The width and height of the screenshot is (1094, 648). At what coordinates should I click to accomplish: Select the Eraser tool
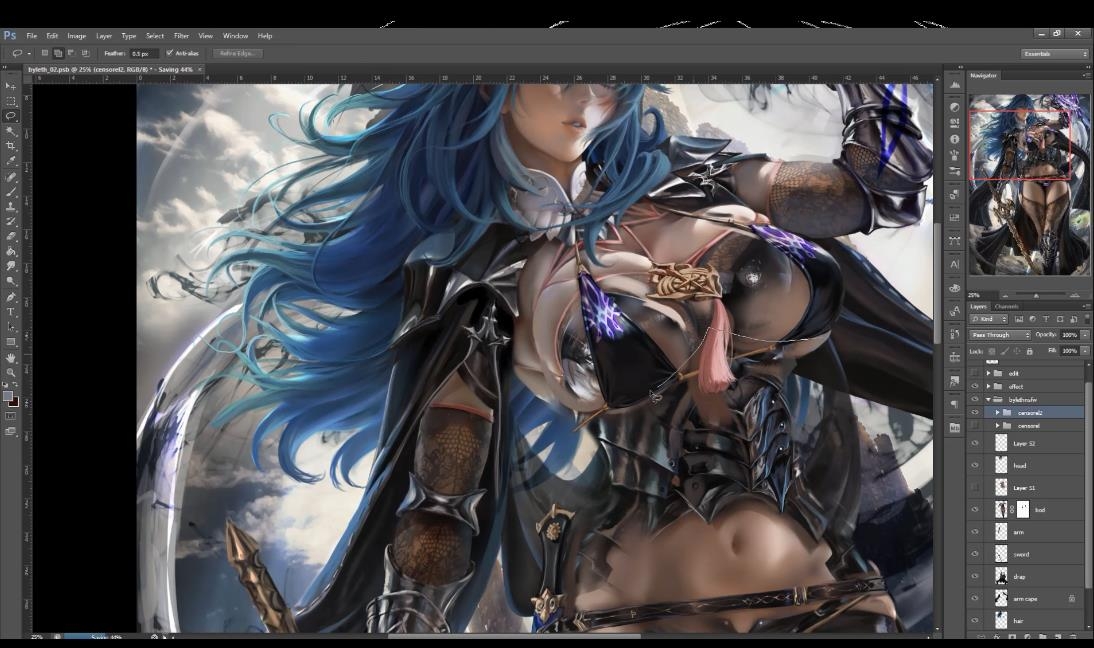[10, 236]
